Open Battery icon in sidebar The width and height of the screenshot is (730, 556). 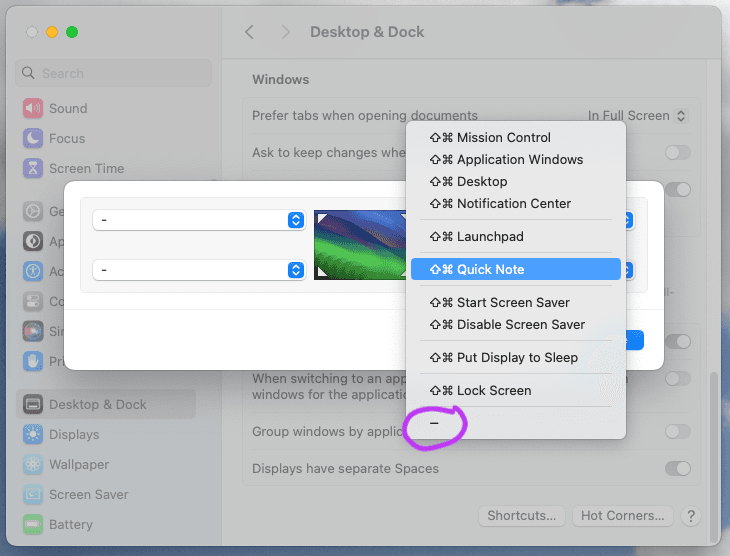click(x=33, y=524)
